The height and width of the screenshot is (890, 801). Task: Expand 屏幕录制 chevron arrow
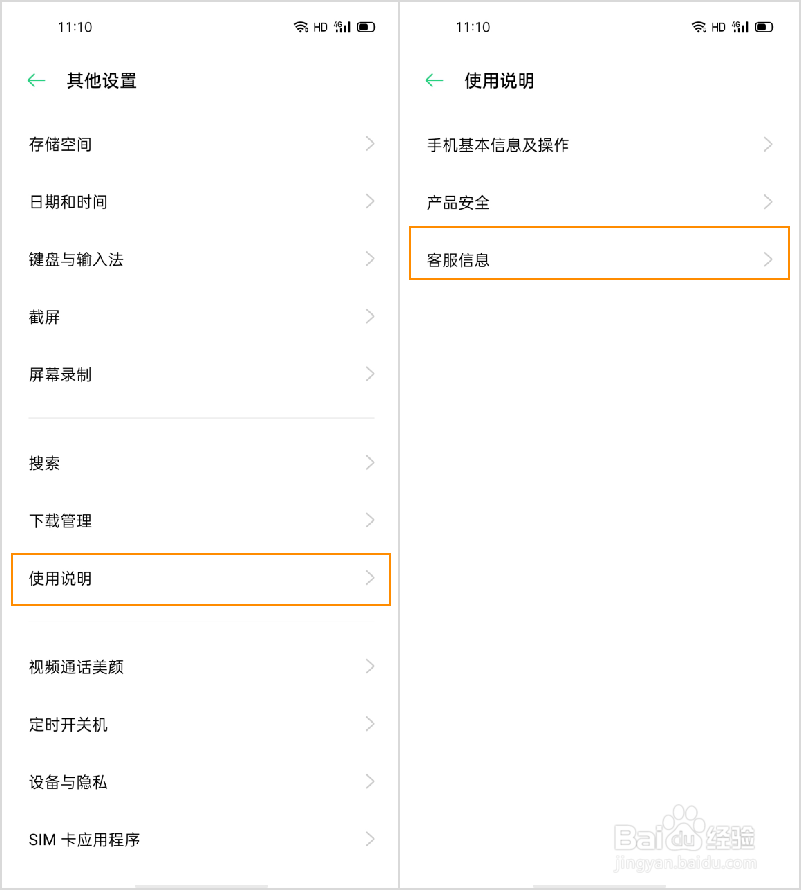tap(370, 374)
